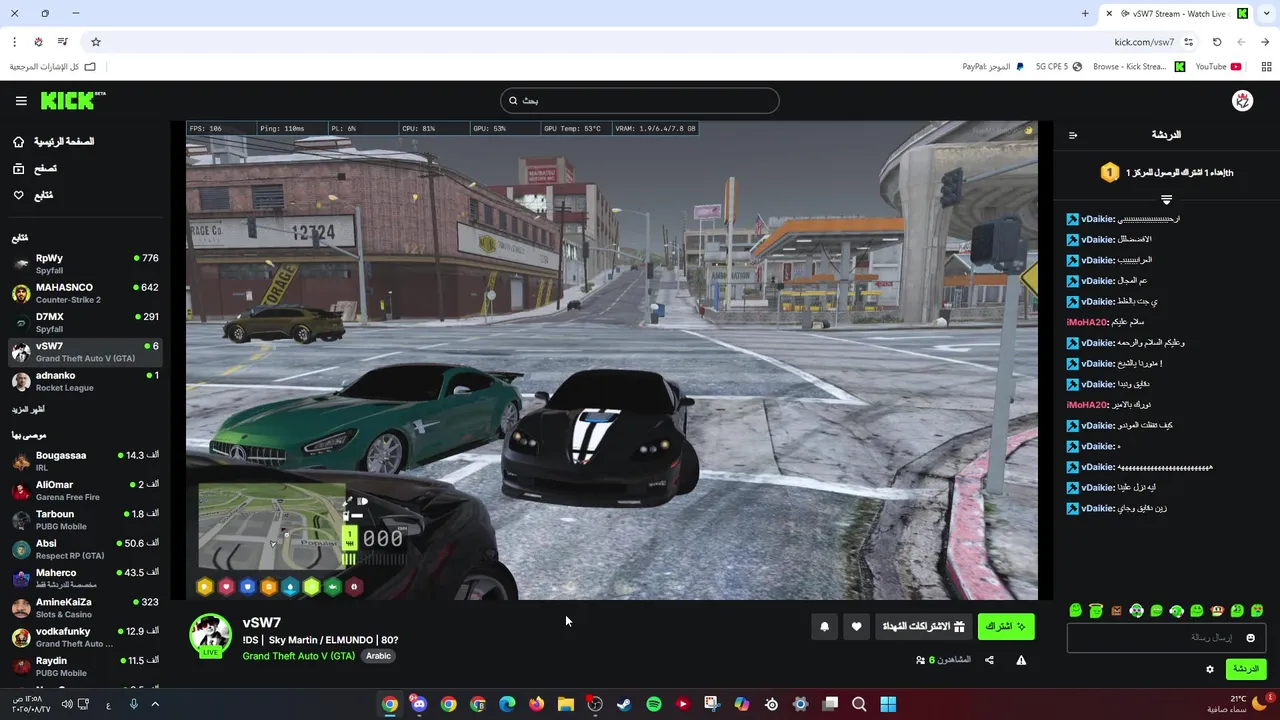
Task: Open Raydin channel in sidebar
Action: coord(85,666)
